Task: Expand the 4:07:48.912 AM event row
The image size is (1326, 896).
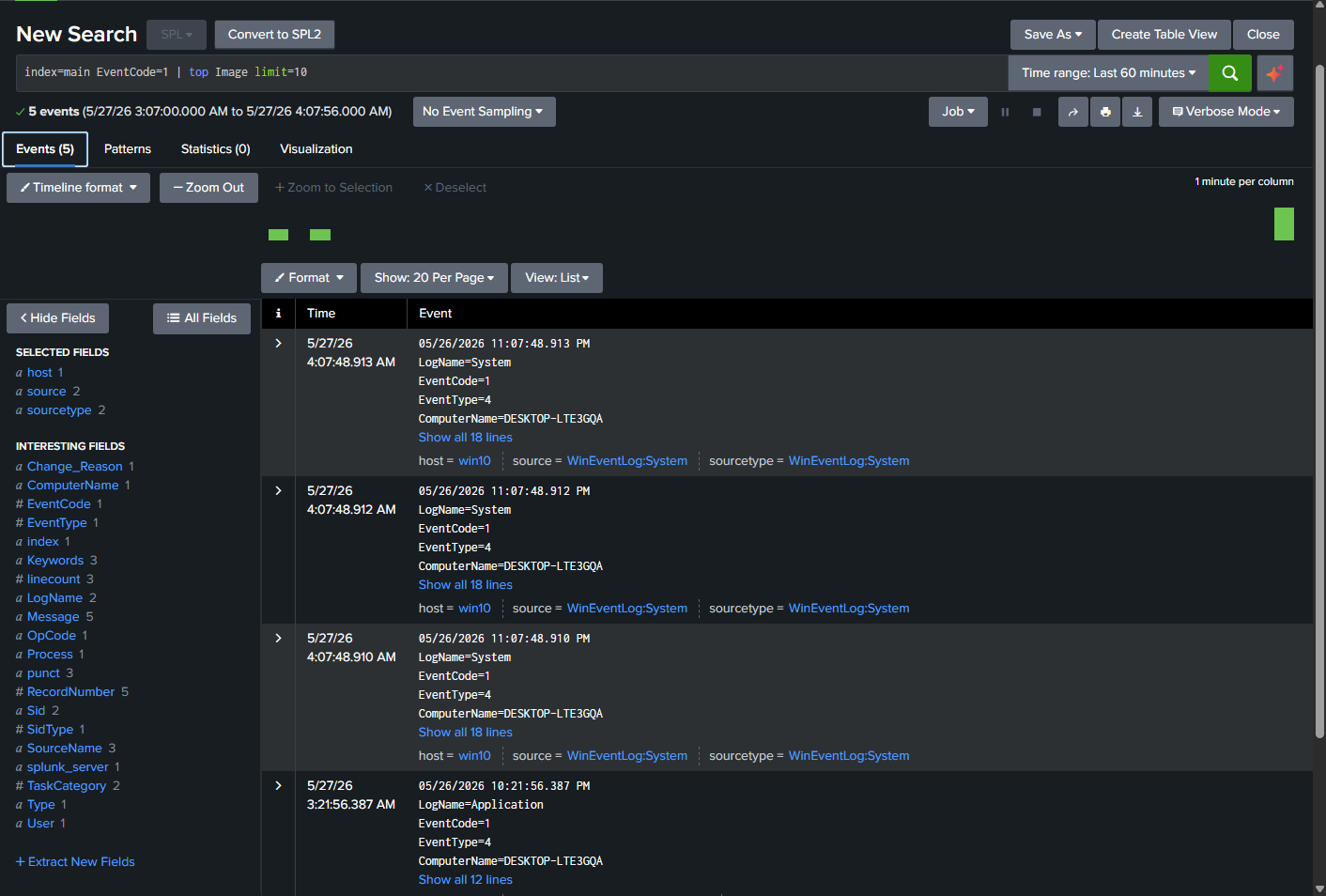Action: (x=278, y=491)
